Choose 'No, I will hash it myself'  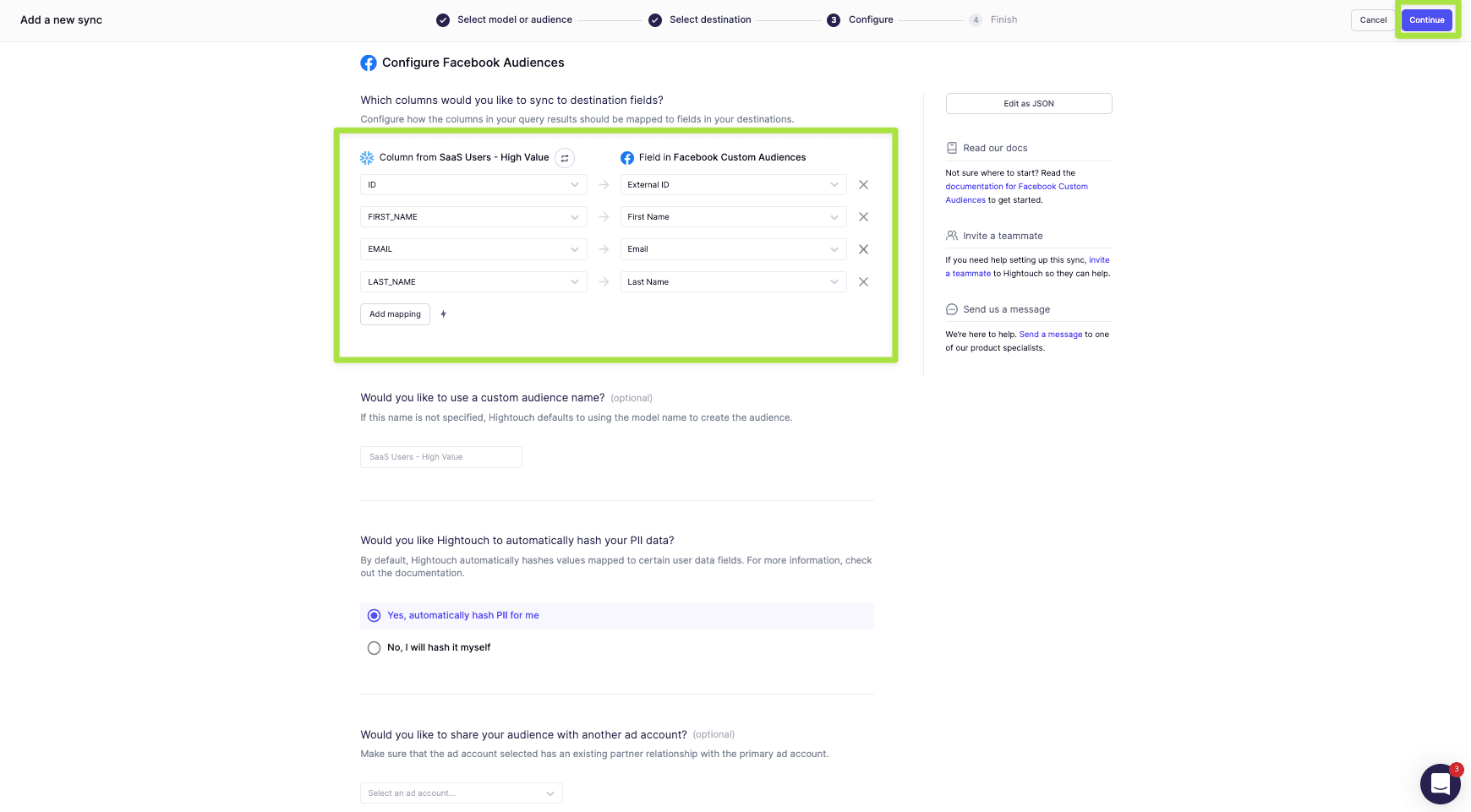pyautogui.click(x=375, y=648)
